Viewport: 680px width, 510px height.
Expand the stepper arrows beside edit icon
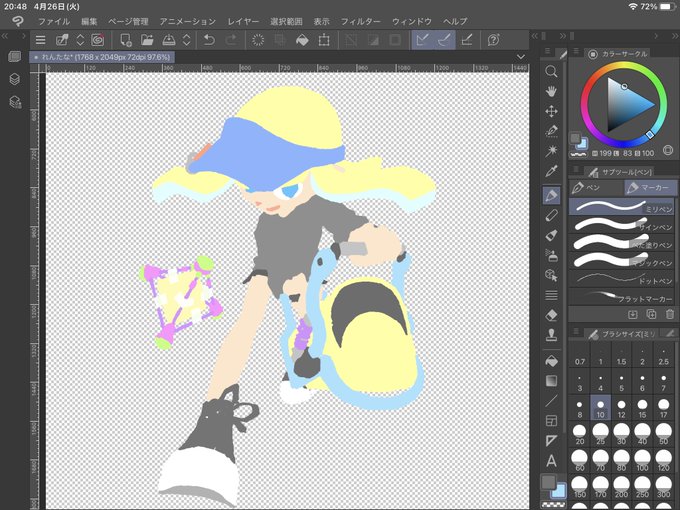click(x=80, y=40)
